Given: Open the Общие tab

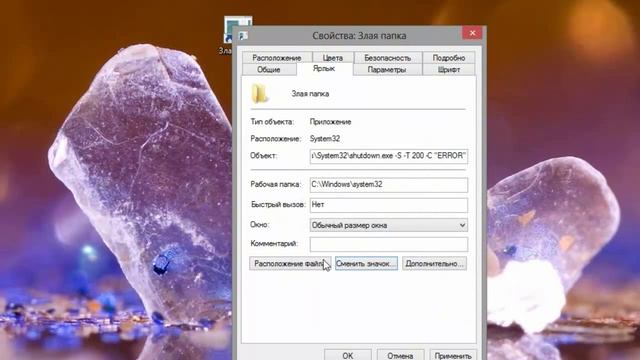Looking at the screenshot, I should (269, 69).
